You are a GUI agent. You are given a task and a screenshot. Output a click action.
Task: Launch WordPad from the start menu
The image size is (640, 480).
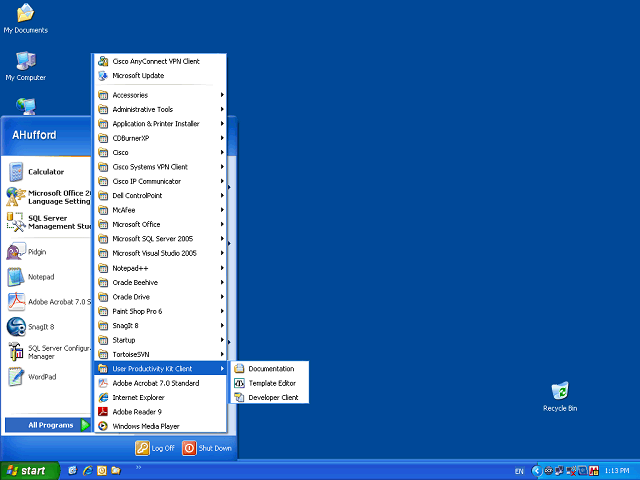(46, 377)
